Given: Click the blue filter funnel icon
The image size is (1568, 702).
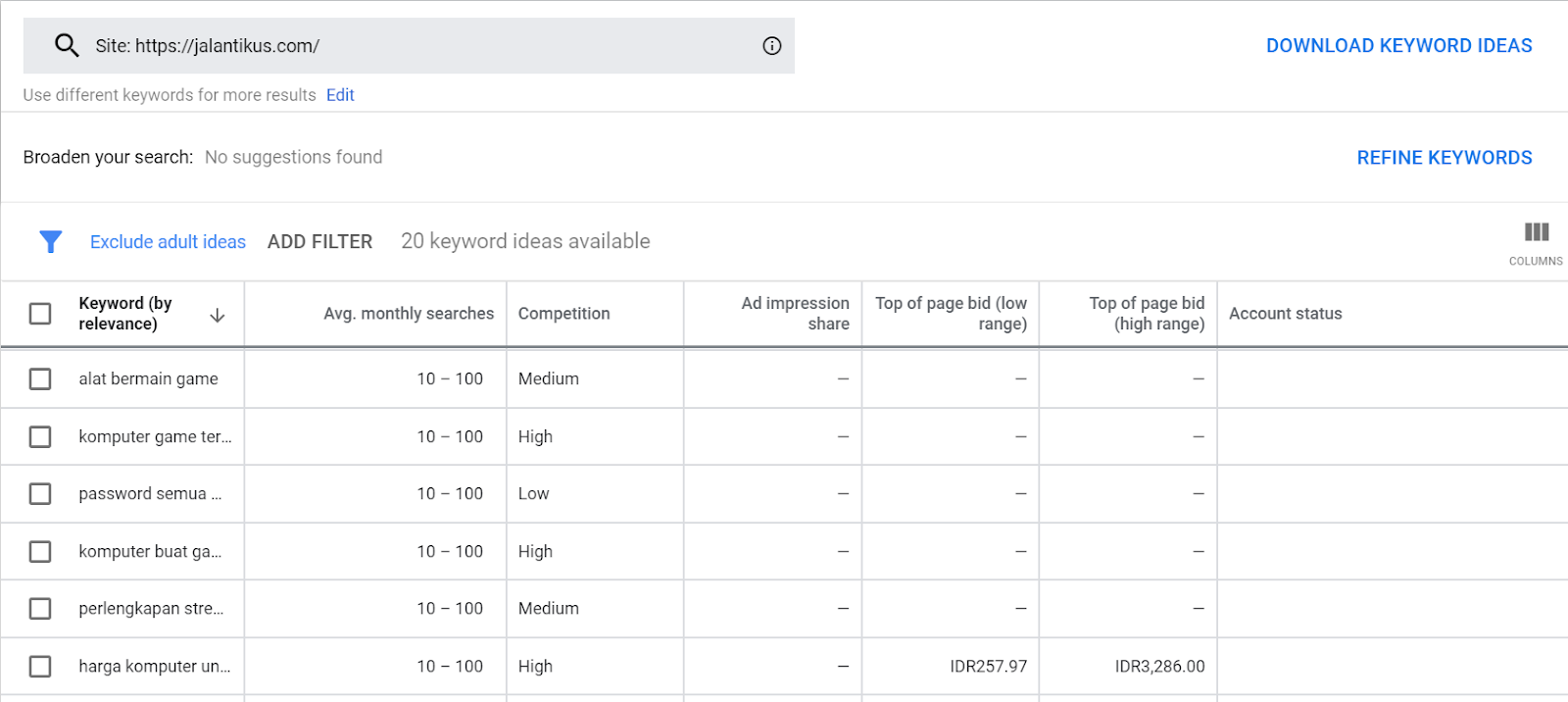Looking at the screenshot, I should pyautogui.click(x=51, y=241).
